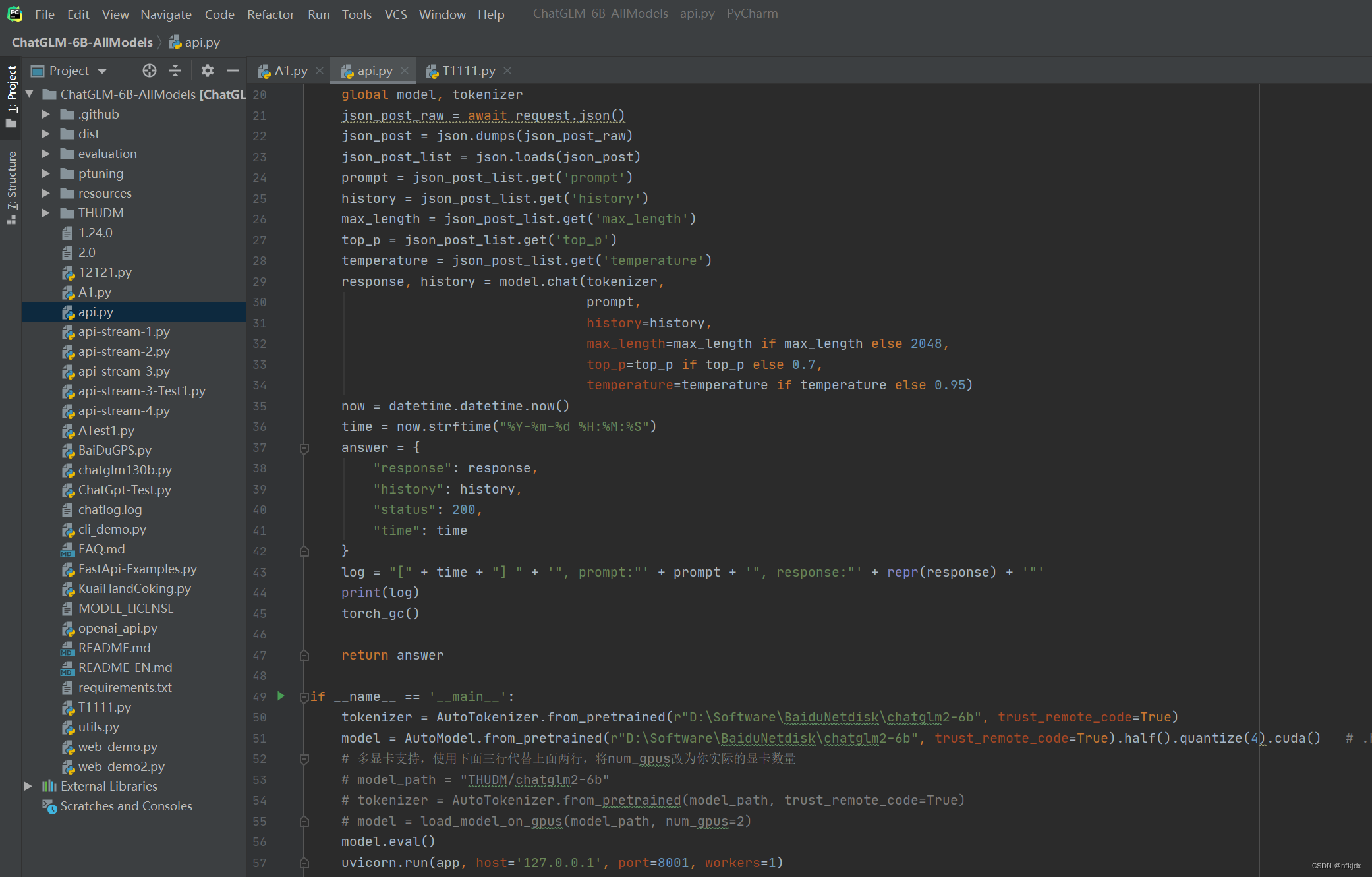Hide the Project panel with minus icon
This screenshot has width=1372, height=877.
pos(233,71)
